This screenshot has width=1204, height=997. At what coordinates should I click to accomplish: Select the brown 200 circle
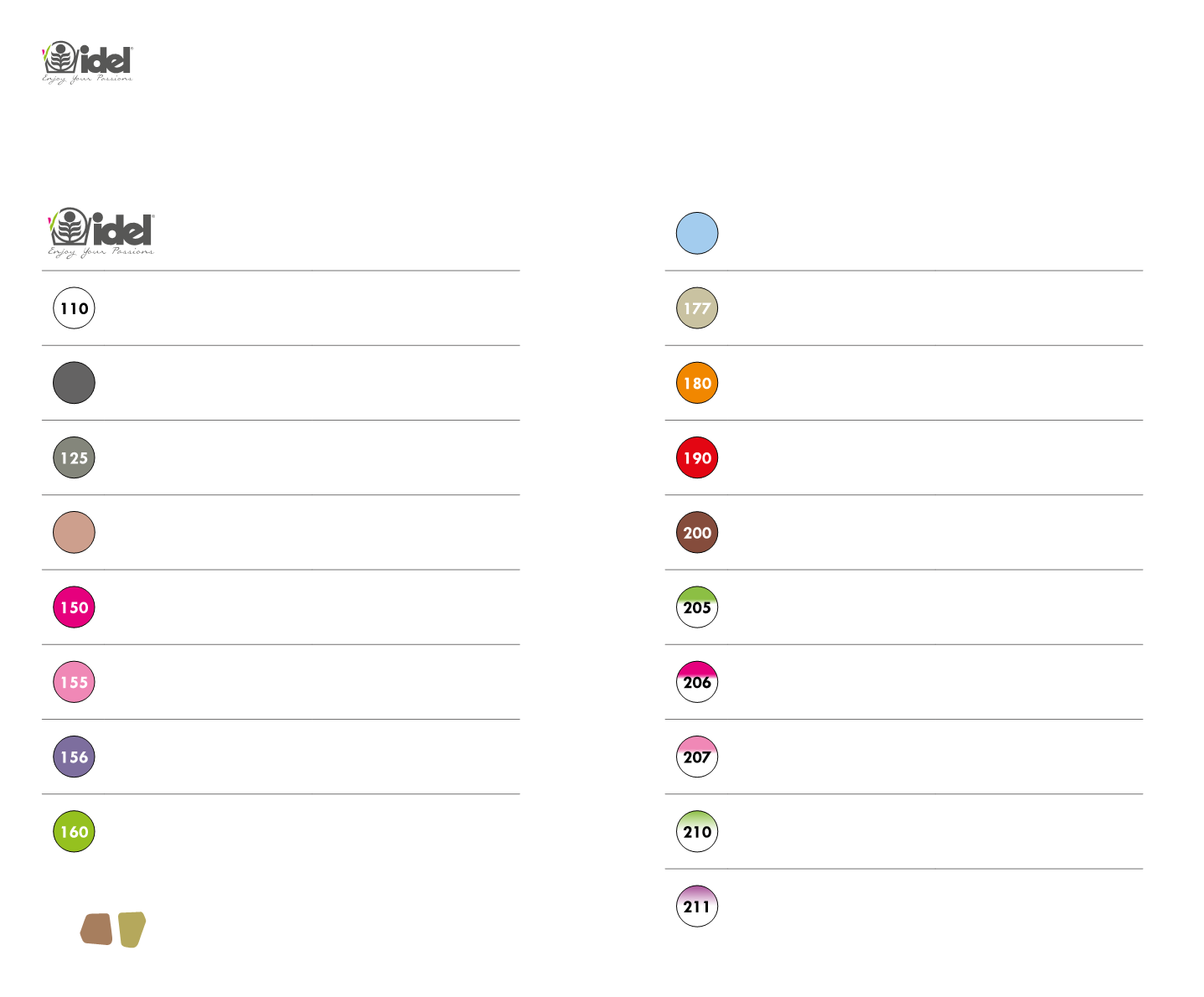click(697, 533)
